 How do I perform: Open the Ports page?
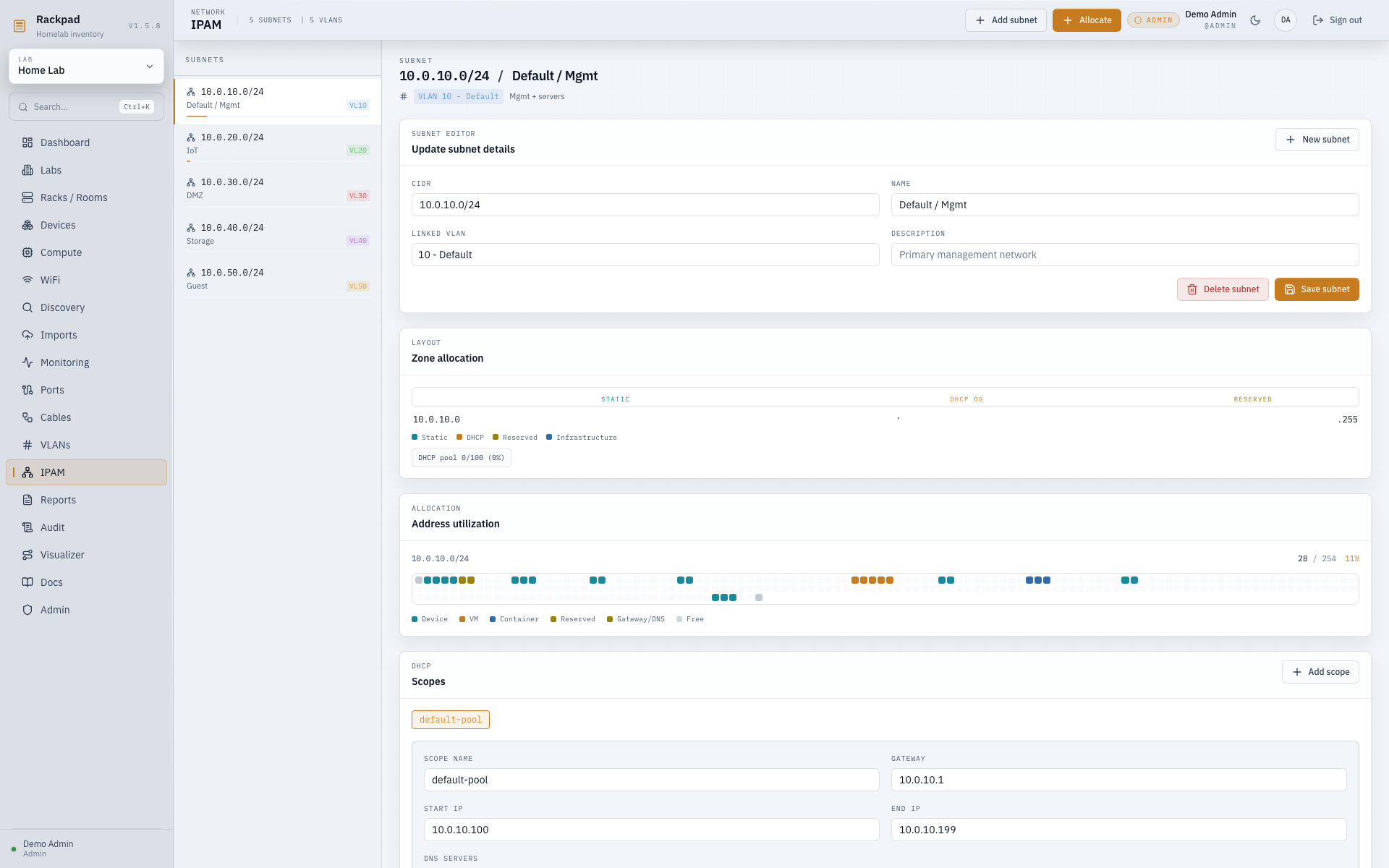86,390
